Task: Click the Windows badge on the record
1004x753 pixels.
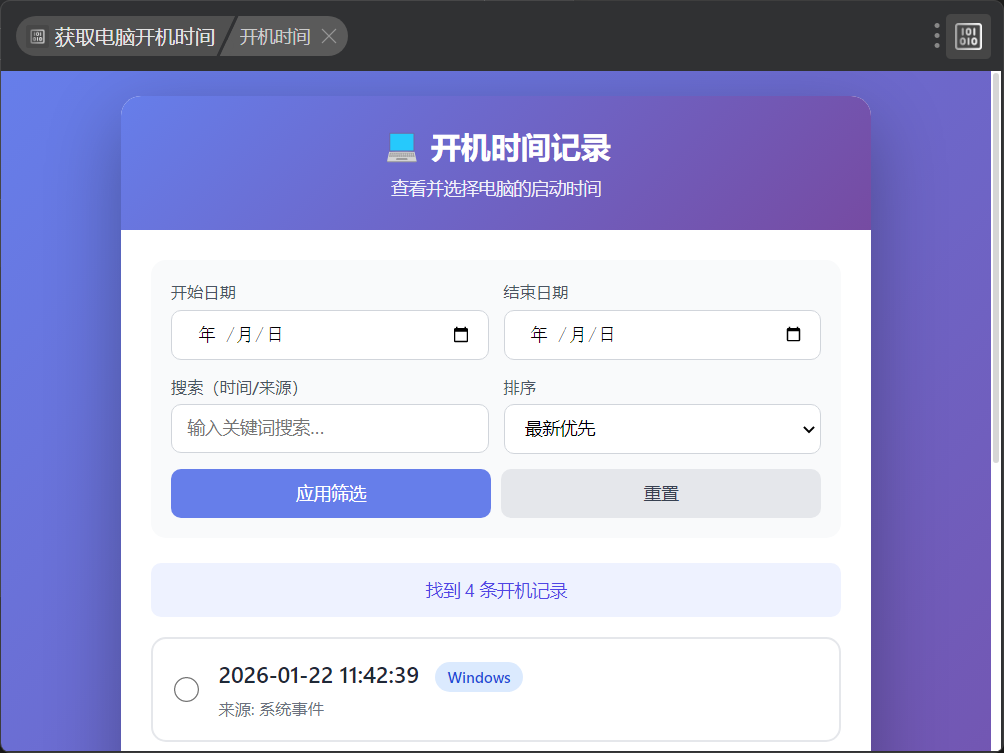Action: click(x=479, y=678)
